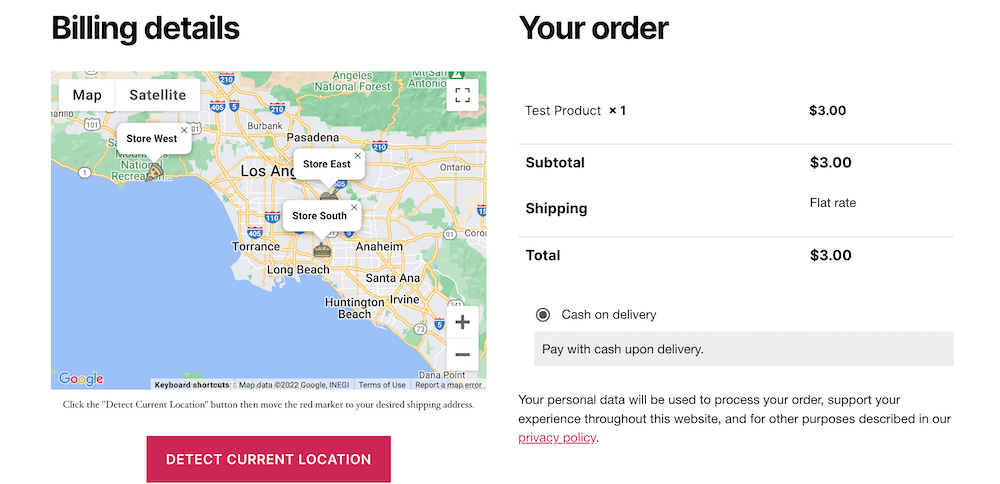The width and height of the screenshot is (1000, 484).
Task: Open the Google logo link on map
Action: click(81, 379)
